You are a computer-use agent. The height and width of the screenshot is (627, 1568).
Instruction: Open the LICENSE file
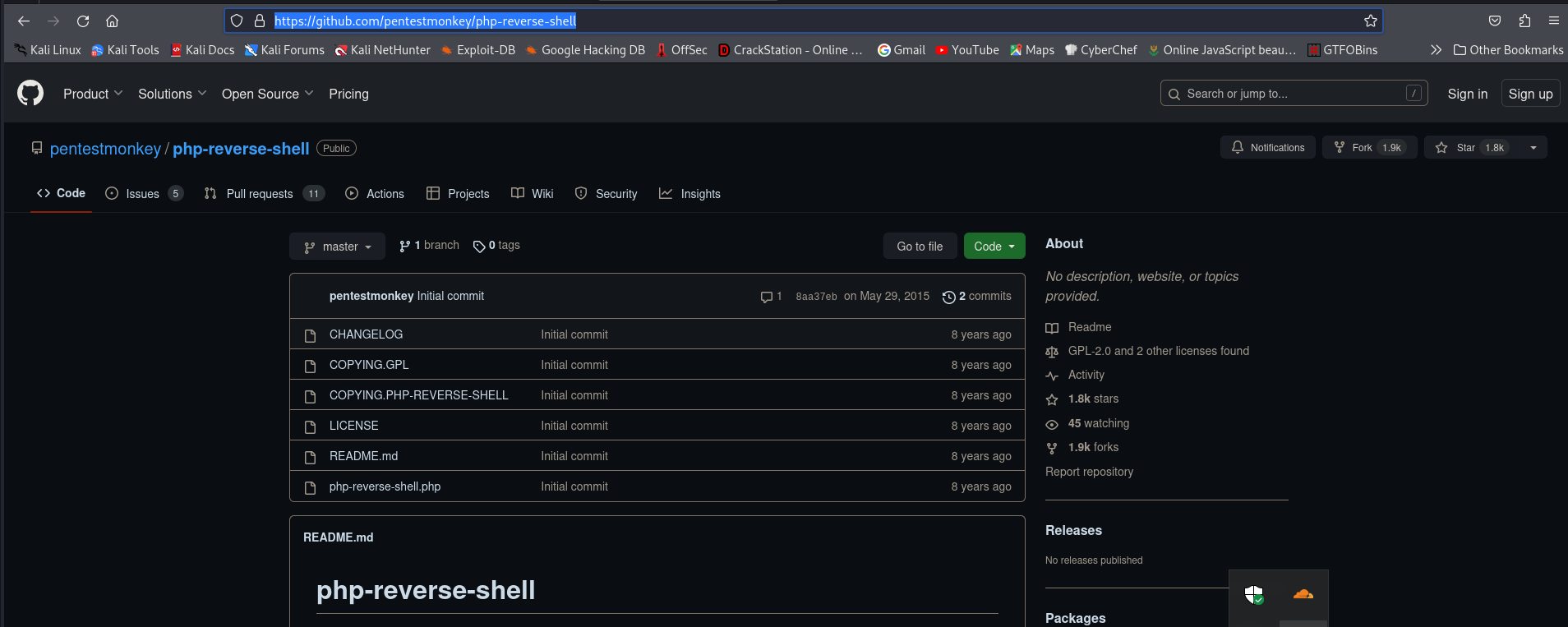[x=353, y=426]
